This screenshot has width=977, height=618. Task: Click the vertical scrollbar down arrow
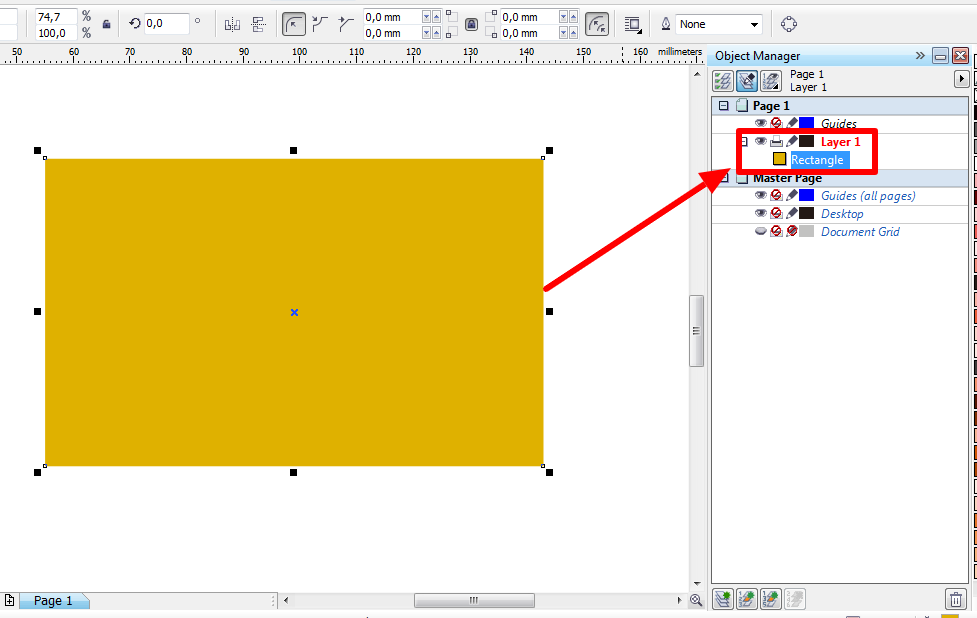[697, 584]
